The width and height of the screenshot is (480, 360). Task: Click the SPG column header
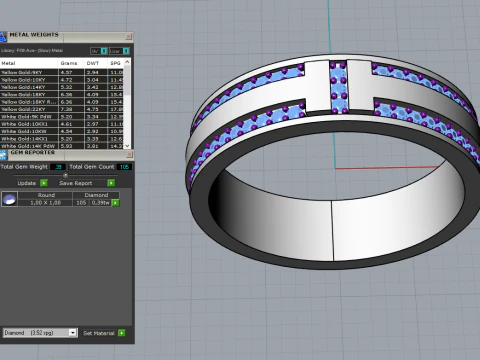(115, 63)
